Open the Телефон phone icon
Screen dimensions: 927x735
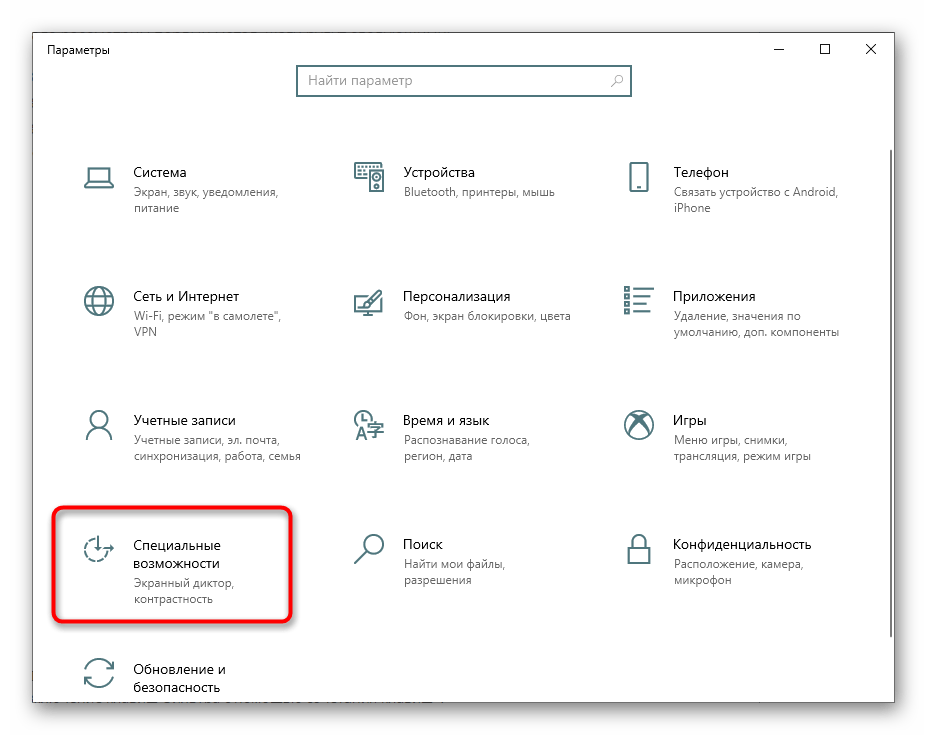(x=638, y=177)
